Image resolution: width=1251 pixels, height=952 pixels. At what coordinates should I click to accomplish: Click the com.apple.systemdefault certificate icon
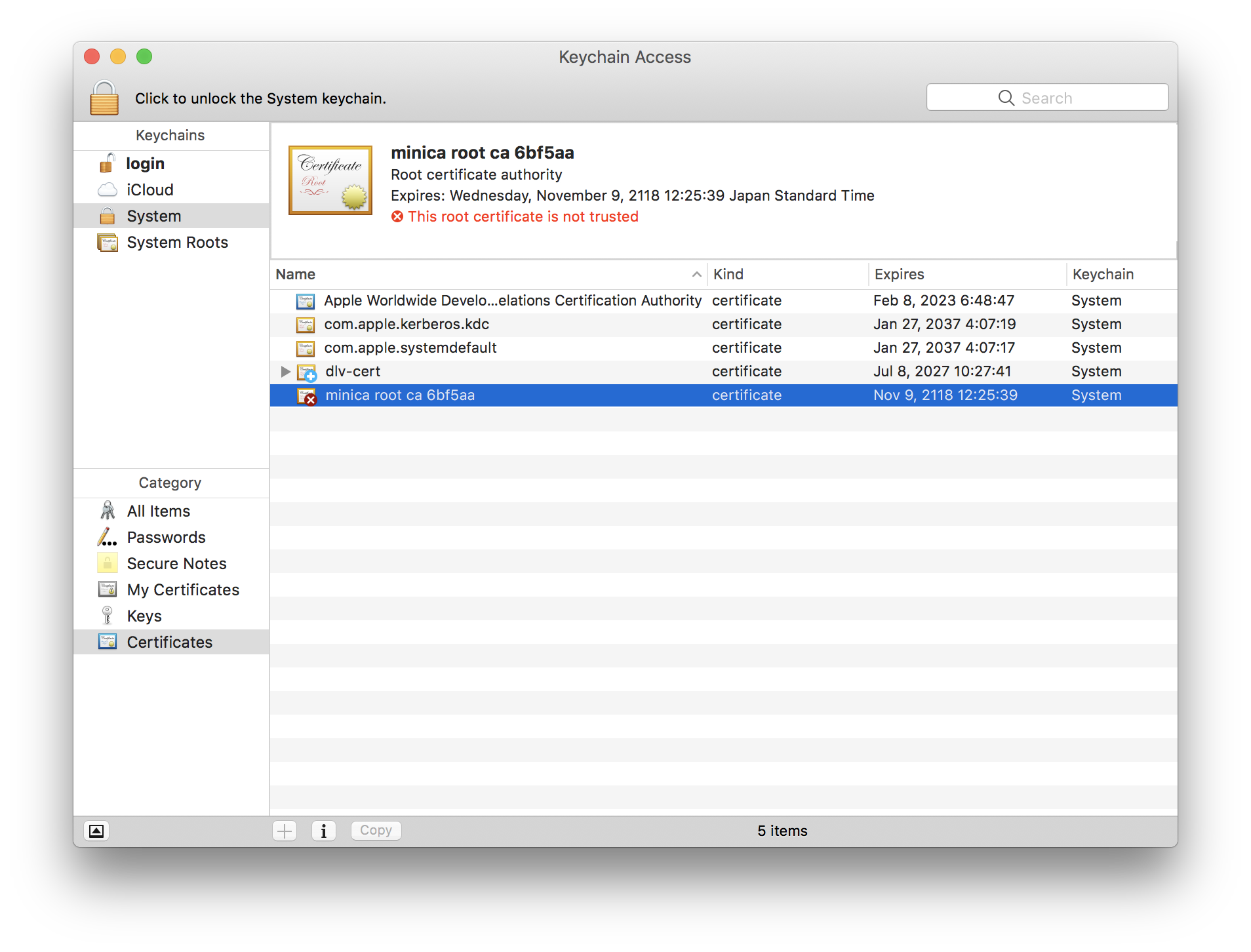point(306,348)
